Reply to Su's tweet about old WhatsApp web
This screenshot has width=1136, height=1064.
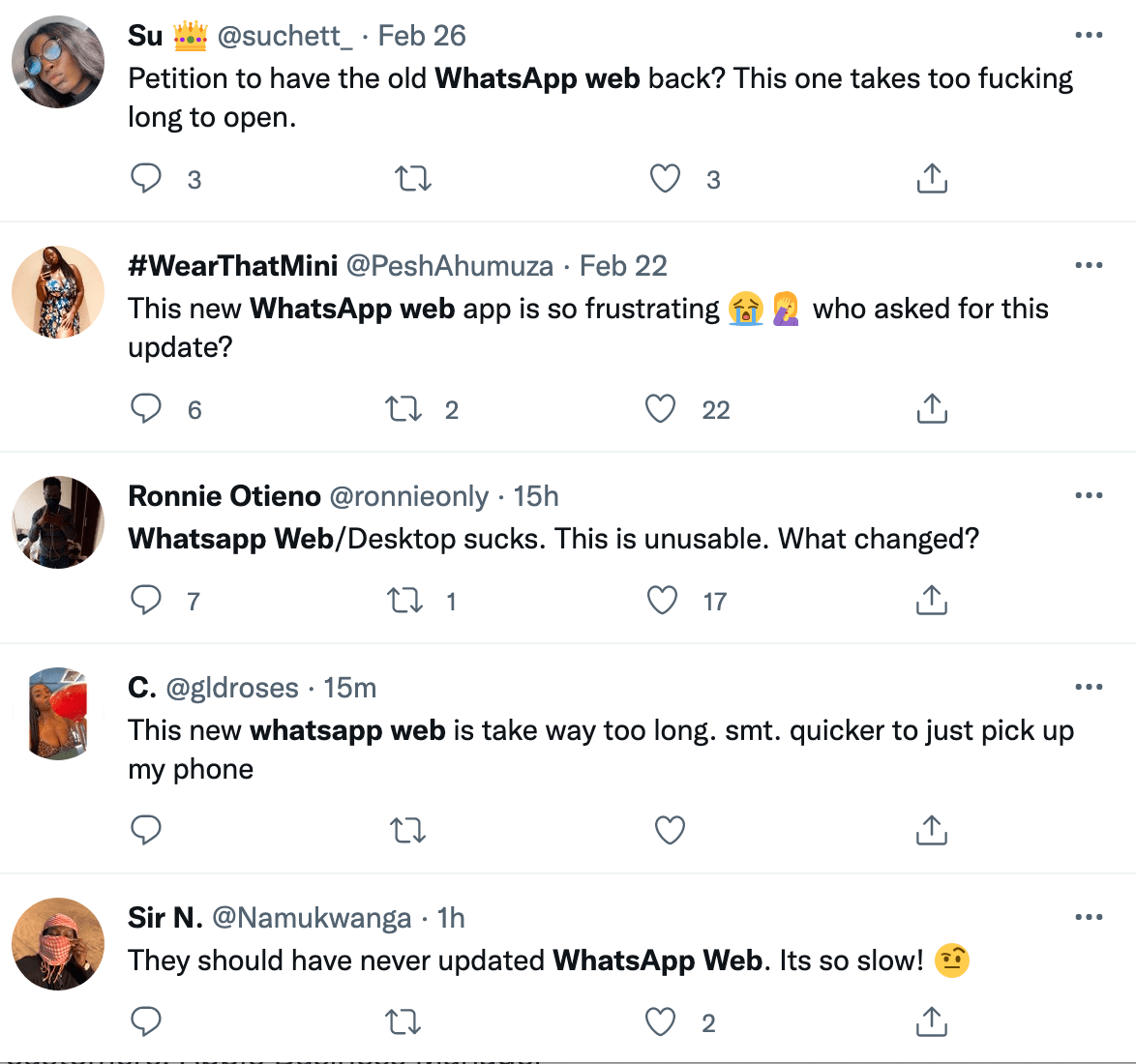click(146, 178)
